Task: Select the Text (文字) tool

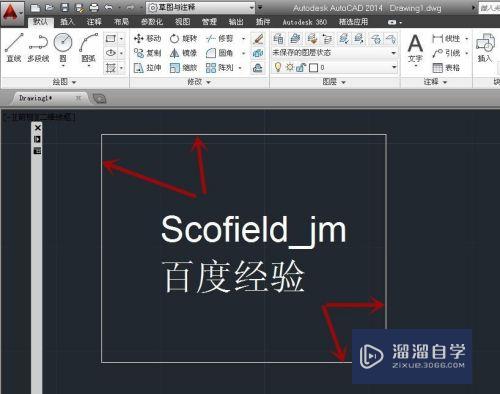Action: (x=415, y=48)
